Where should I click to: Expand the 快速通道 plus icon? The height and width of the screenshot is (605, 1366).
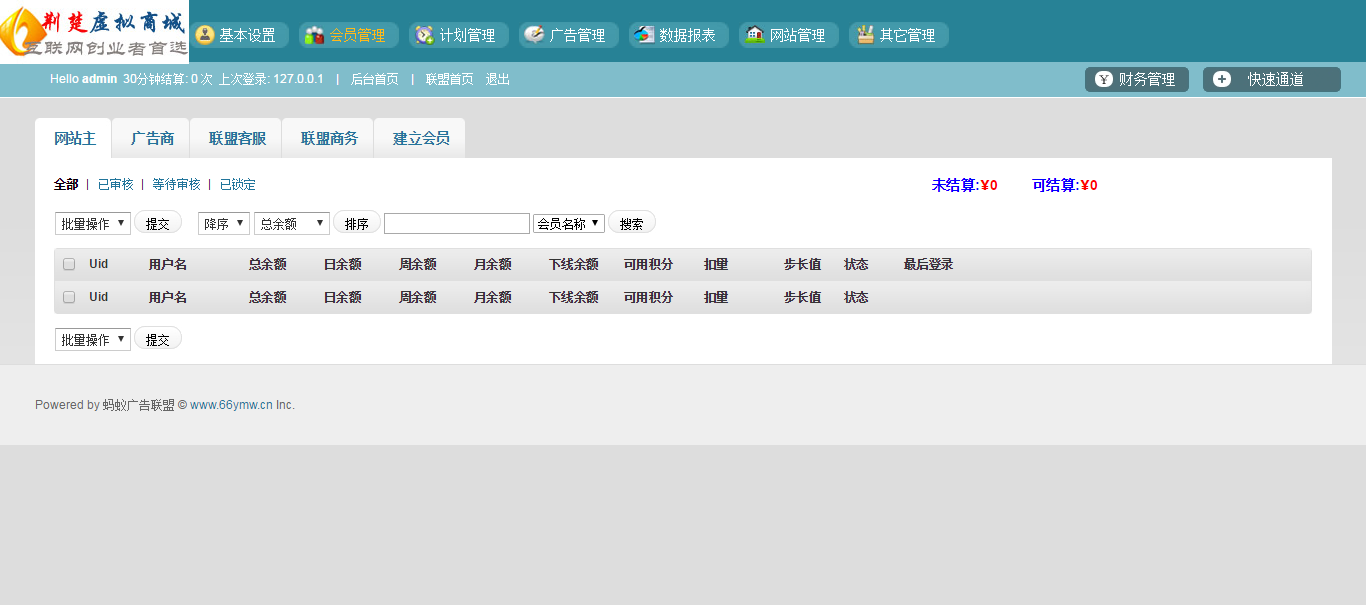point(1222,79)
